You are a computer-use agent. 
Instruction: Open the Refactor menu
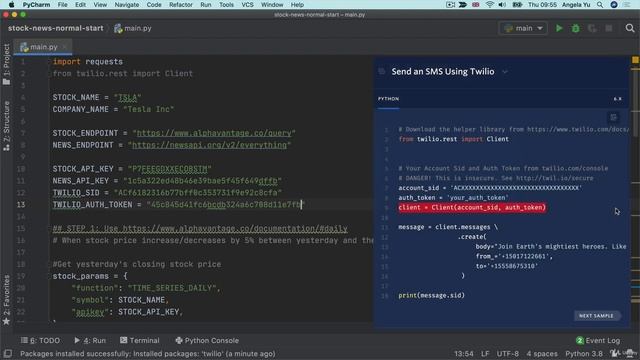pos(181,4)
